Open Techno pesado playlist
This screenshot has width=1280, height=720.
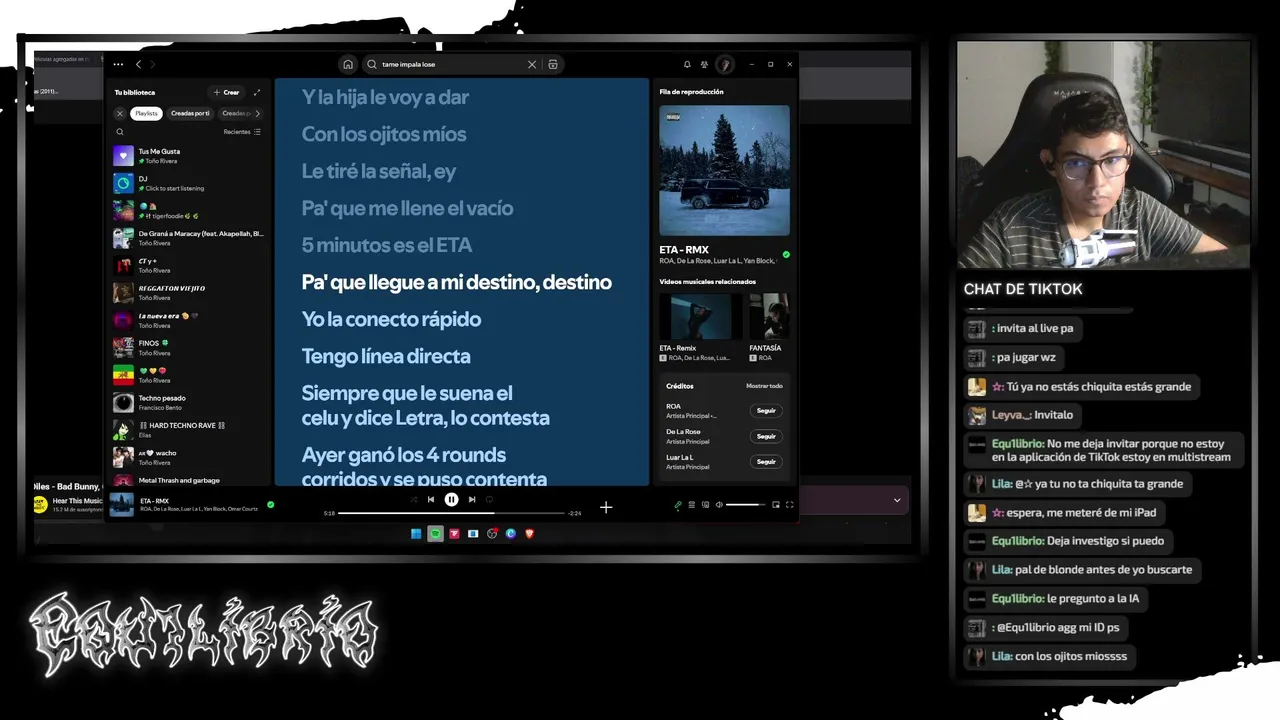[x=188, y=403]
